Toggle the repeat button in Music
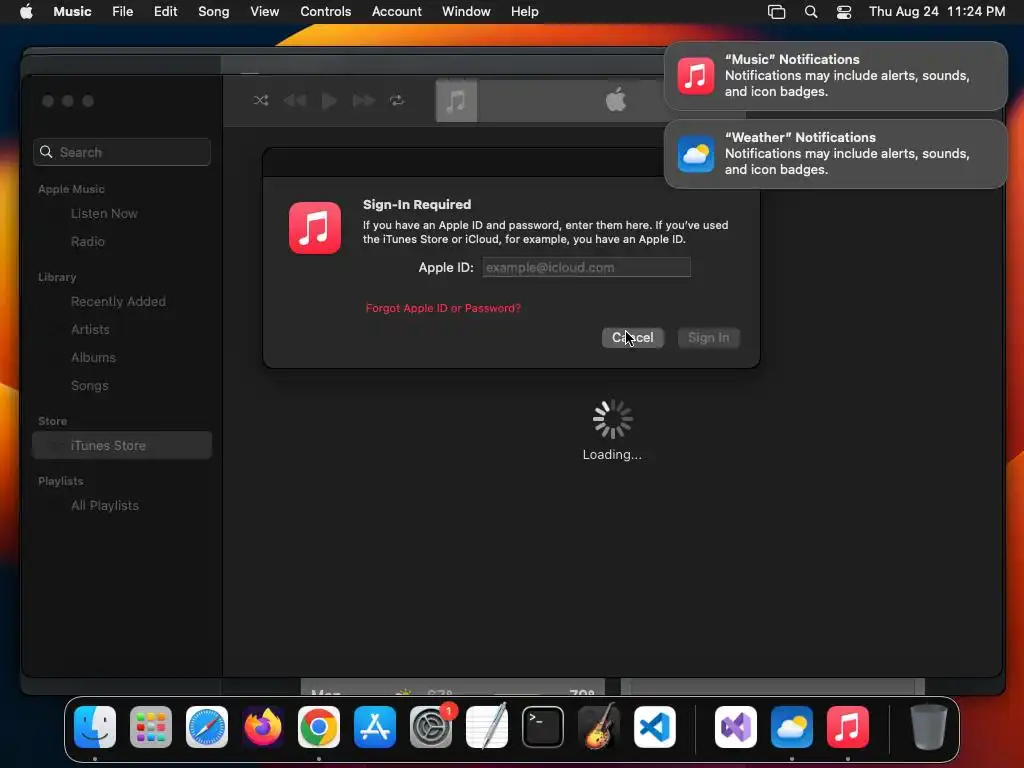1024x768 pixels. click(x=397, y=101)
